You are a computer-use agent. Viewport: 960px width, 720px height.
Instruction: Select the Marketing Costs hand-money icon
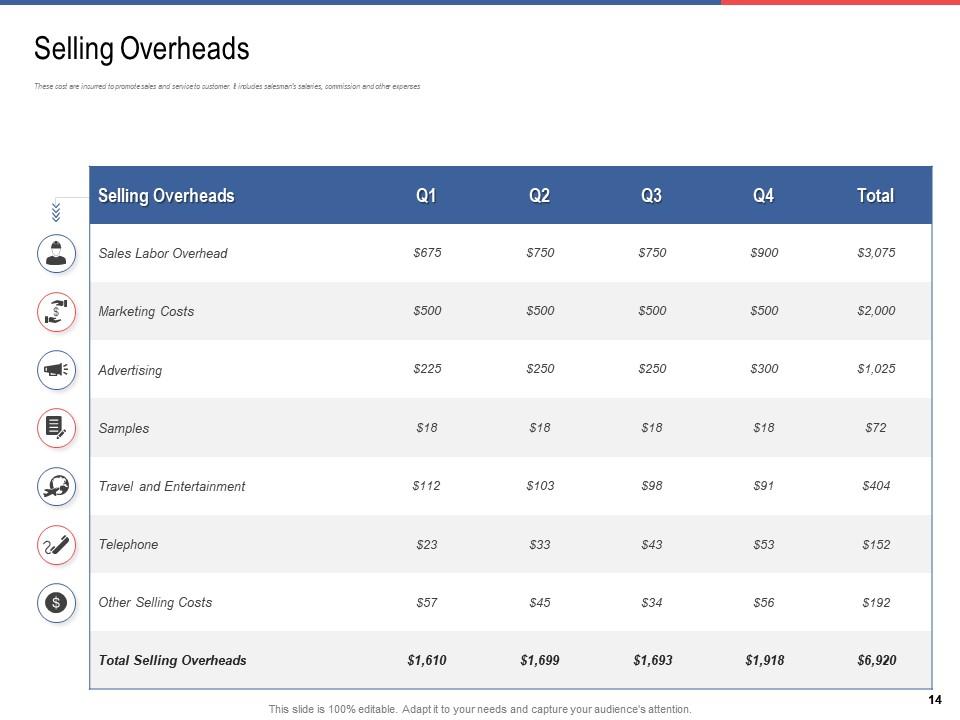(x=56, y=312)
